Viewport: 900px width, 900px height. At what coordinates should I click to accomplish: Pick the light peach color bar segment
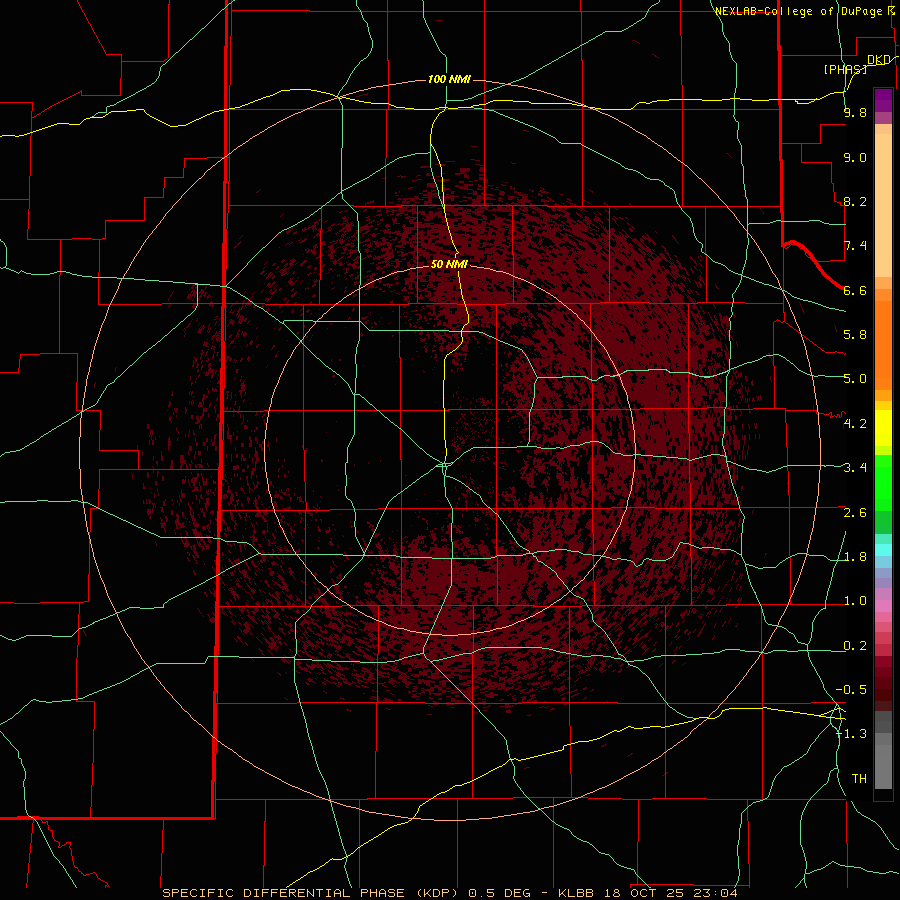click(x=883, y=207)
